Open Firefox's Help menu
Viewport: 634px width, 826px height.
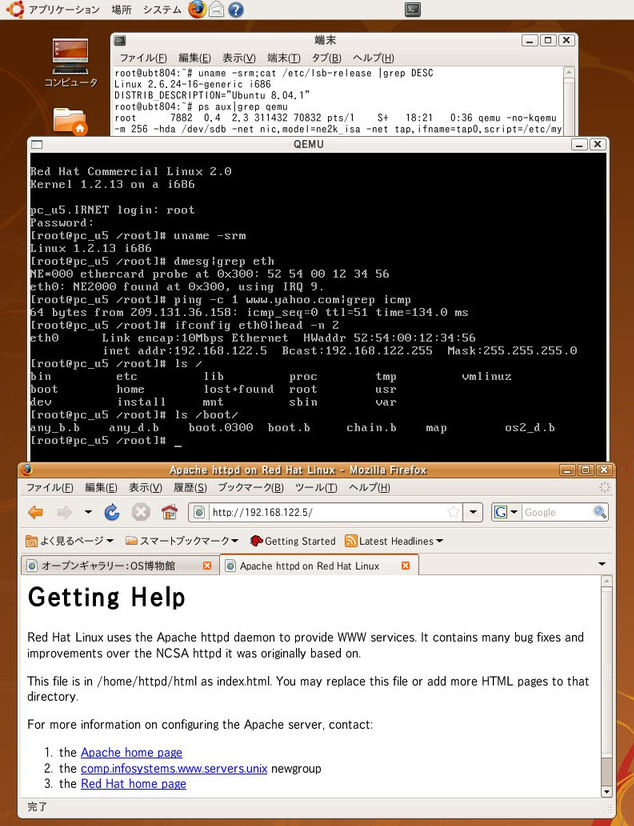[x=369, y=488]
